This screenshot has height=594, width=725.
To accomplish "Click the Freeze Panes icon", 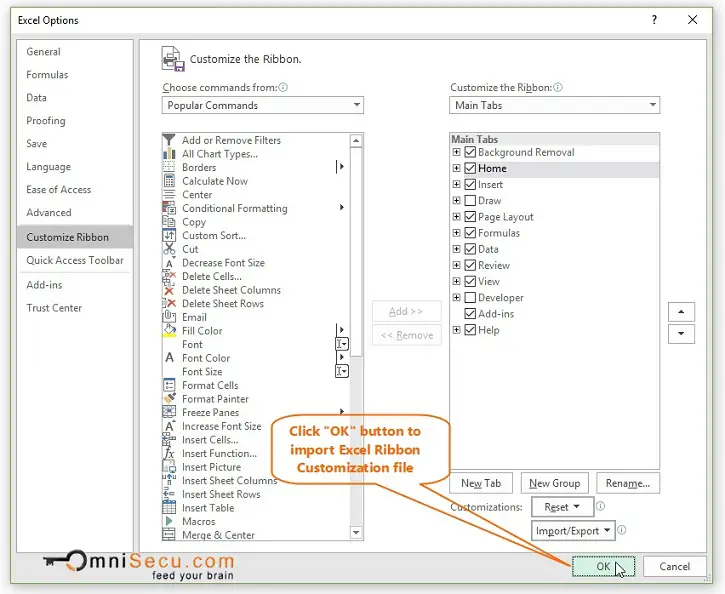I will 169,412.
